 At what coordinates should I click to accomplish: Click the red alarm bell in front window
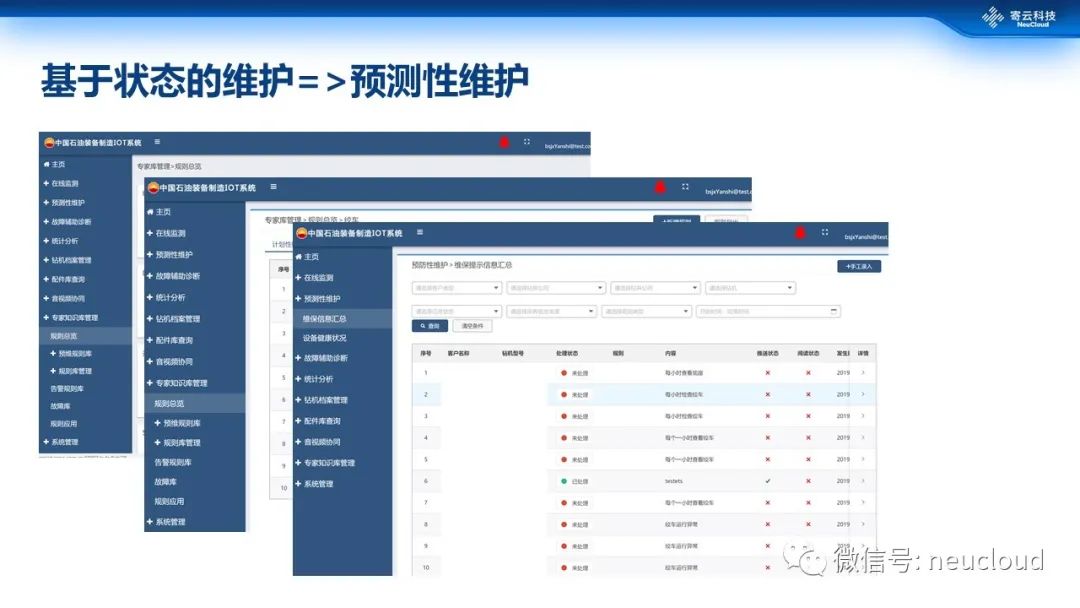coord(800,233)
